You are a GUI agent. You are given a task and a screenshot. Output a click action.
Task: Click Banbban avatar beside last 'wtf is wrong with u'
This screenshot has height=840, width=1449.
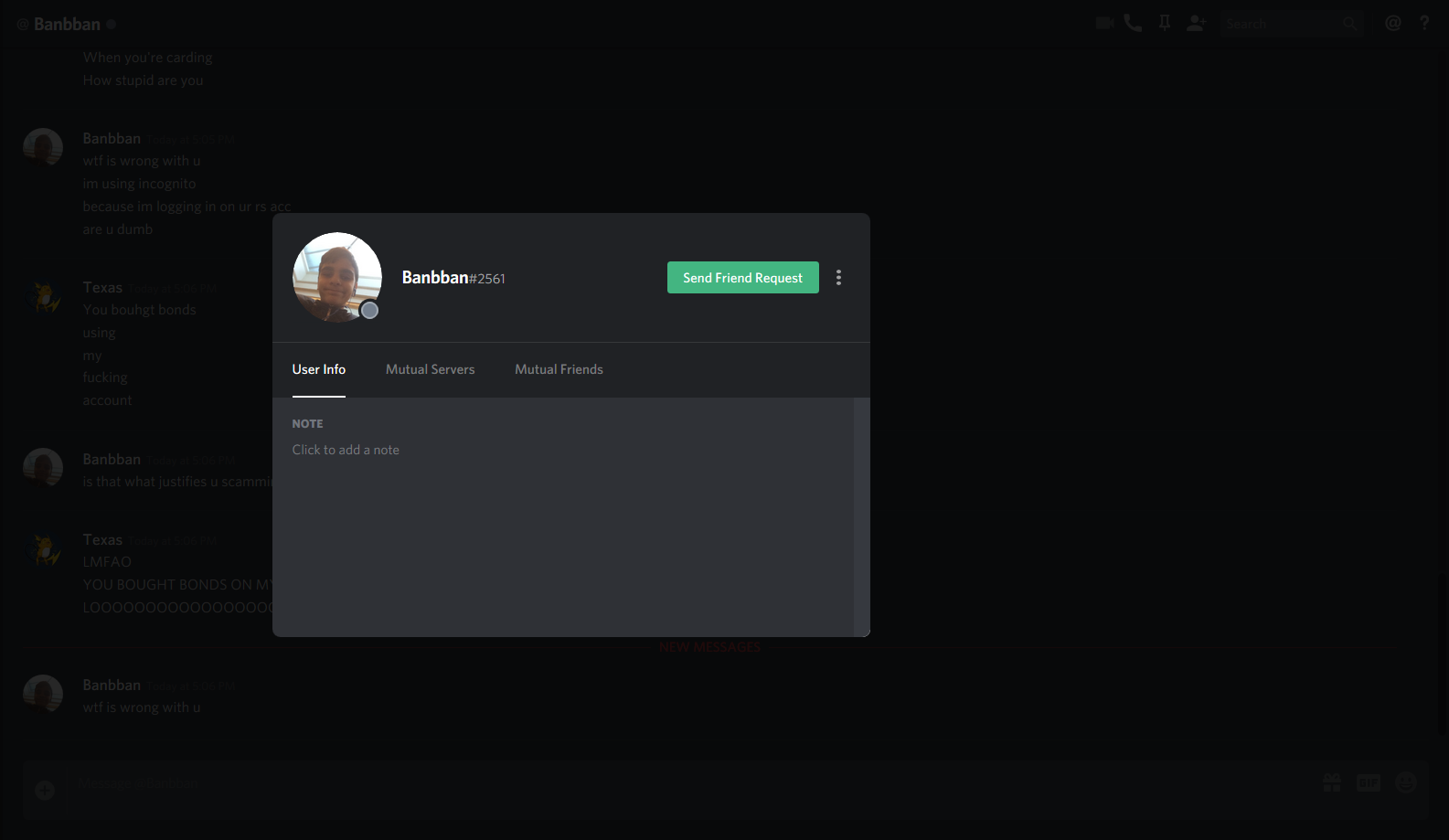[x=43, y=695]
